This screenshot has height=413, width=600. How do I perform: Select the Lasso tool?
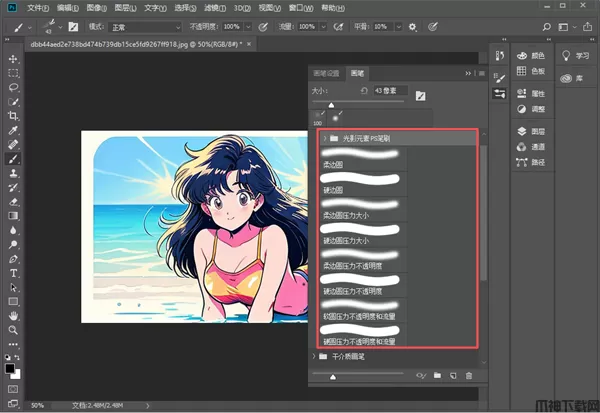point(14,87)
